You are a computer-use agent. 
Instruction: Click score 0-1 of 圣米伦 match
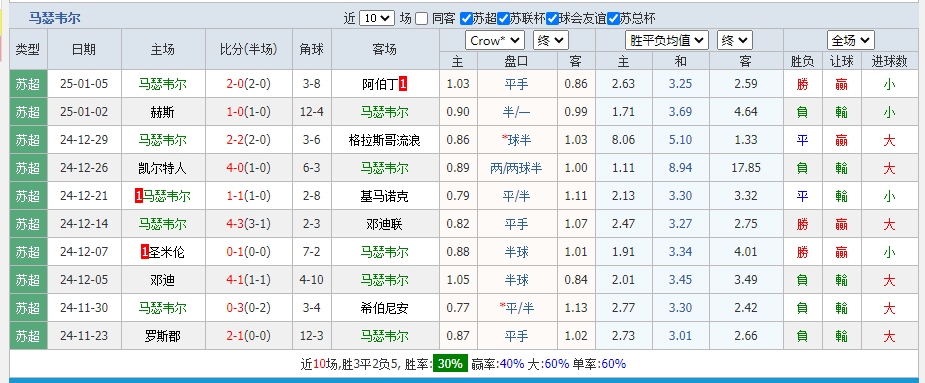(235, 252)
